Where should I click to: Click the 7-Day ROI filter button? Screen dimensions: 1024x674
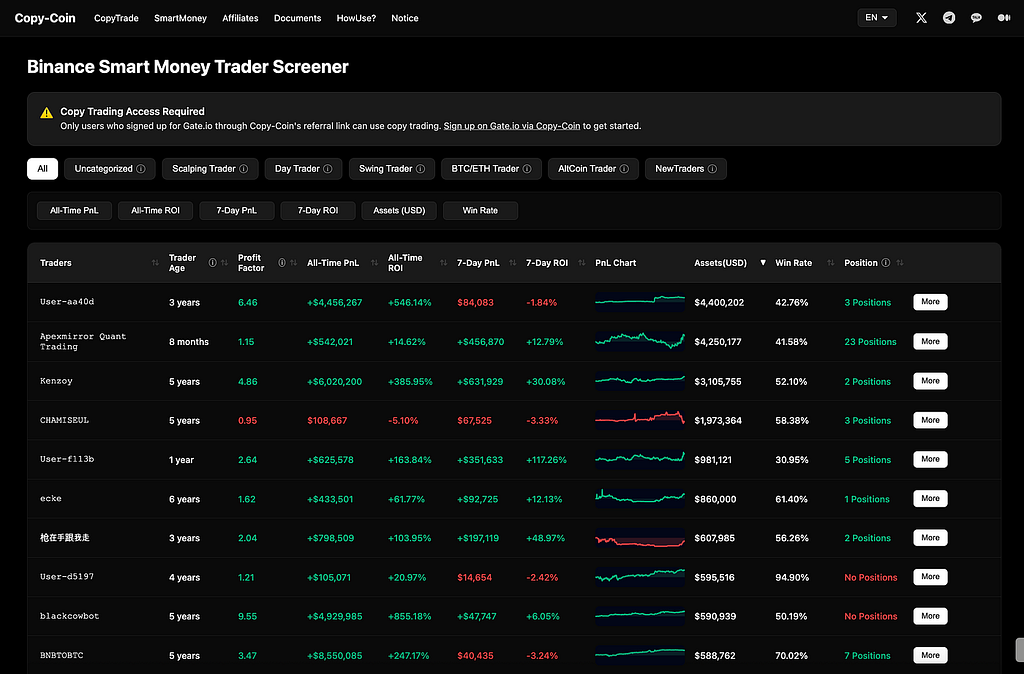coord(318,210)
